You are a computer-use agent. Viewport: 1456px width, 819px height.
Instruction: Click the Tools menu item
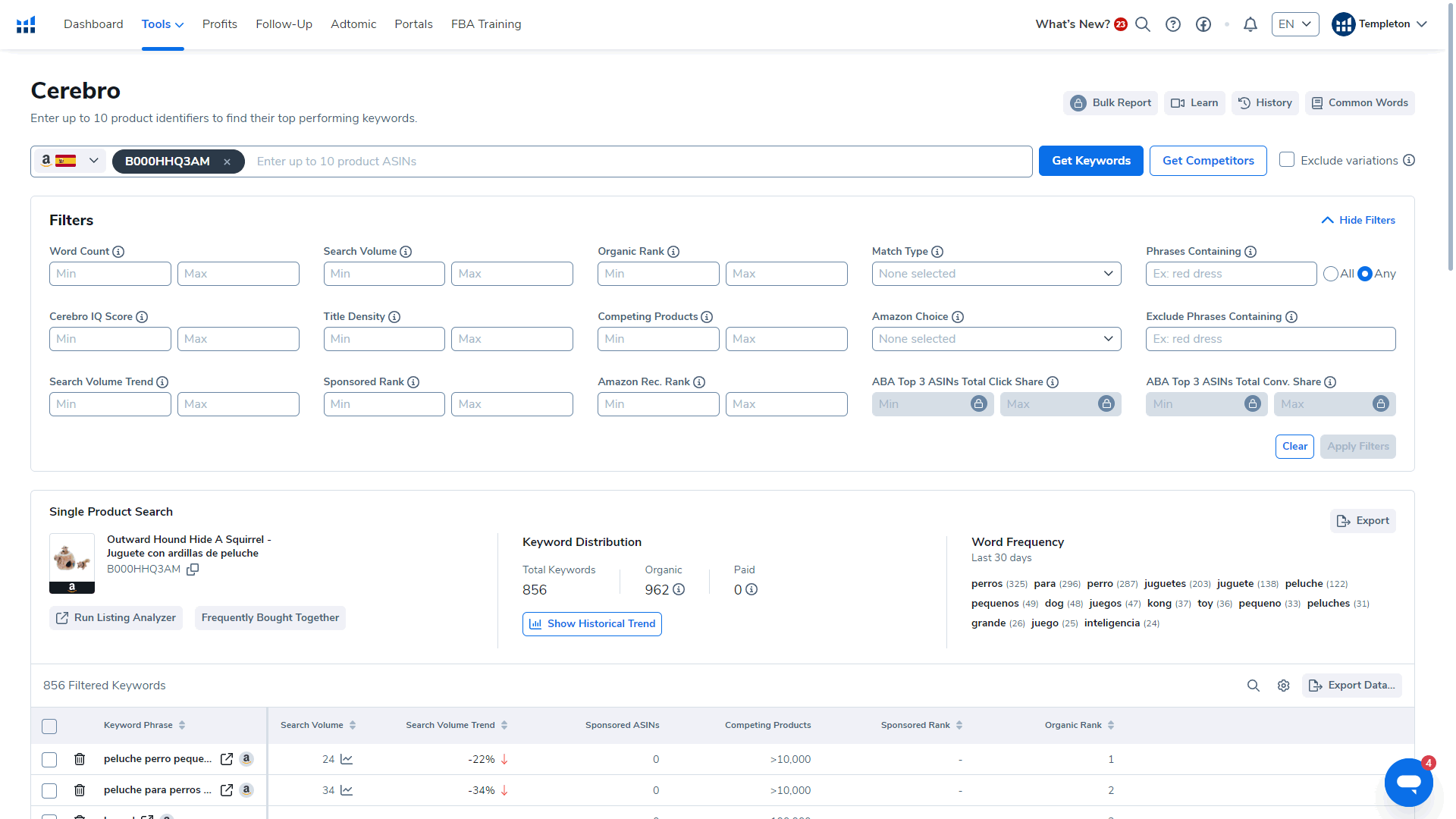pyautogui.click(x=162, y=24)
